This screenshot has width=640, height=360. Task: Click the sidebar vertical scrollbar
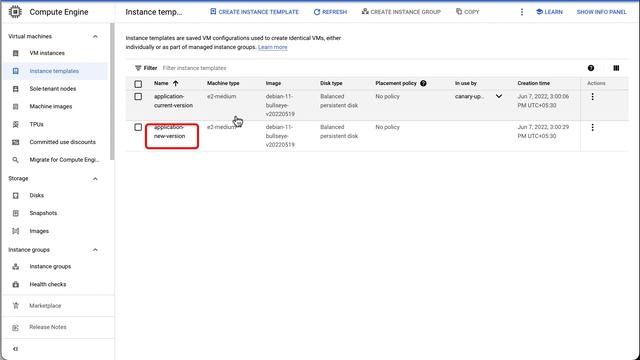[x=112, y=91]
